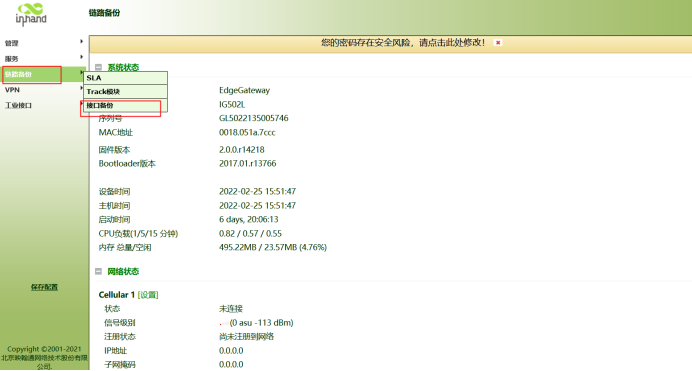692x371 pixels.
Task: Click the 保存配置 link
Action: click(x=44, y=287)
